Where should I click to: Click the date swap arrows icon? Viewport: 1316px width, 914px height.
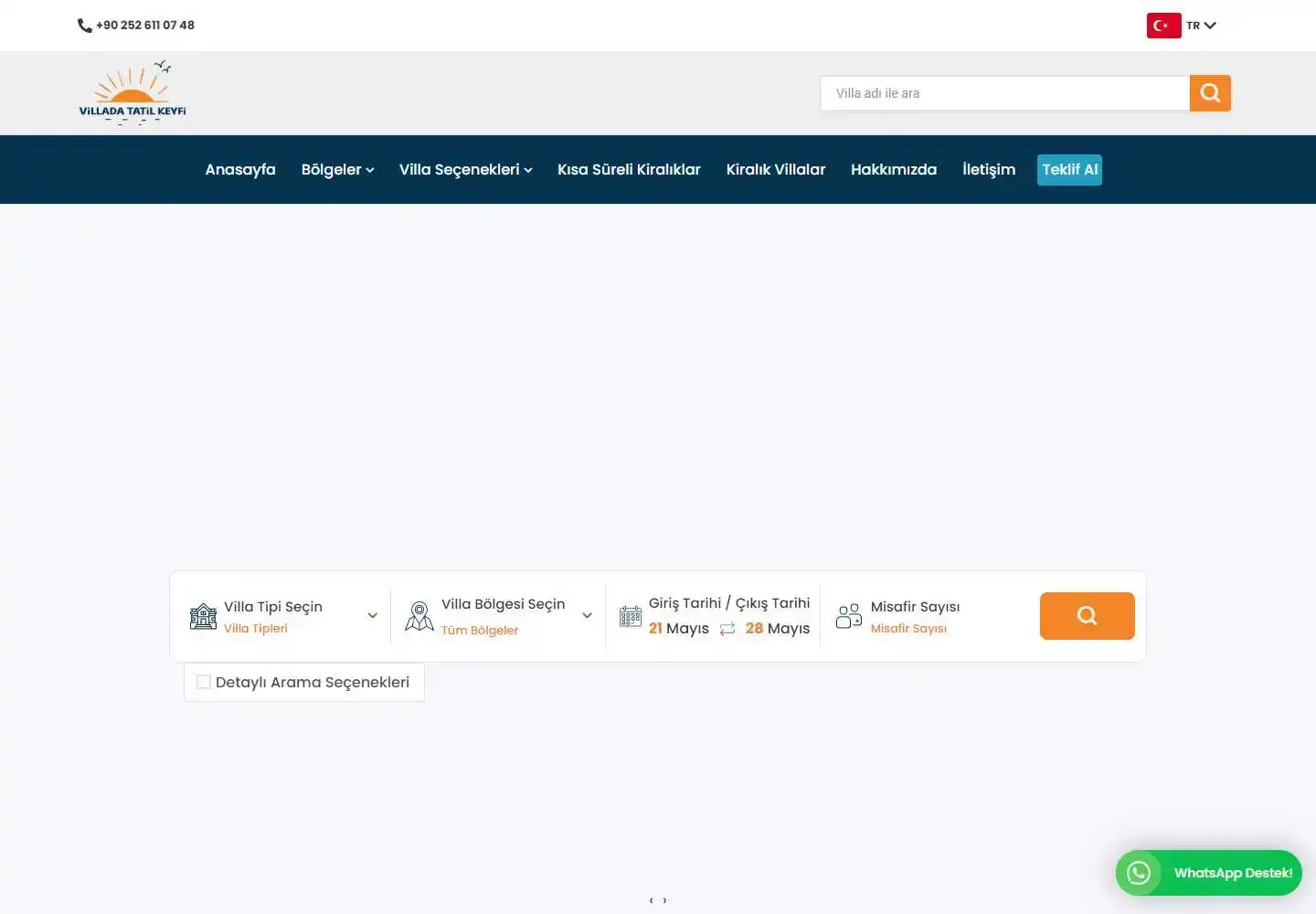point(727,629)
